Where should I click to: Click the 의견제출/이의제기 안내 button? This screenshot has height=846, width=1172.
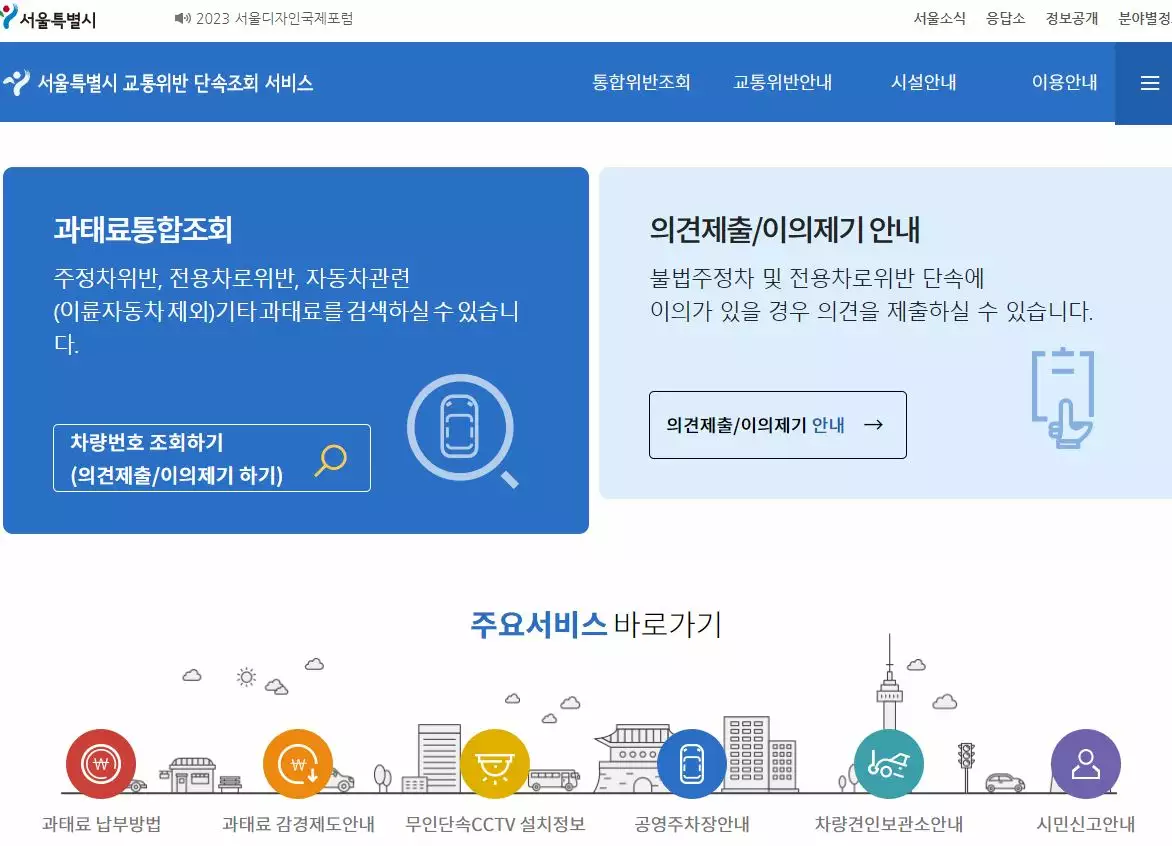(778, 424)
